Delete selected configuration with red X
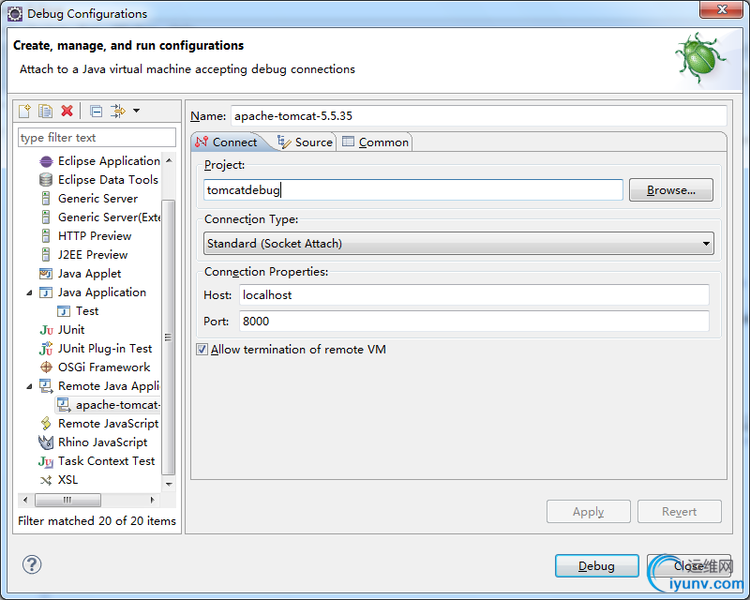Screen dimensions: 750x600 tap(67, 111)
